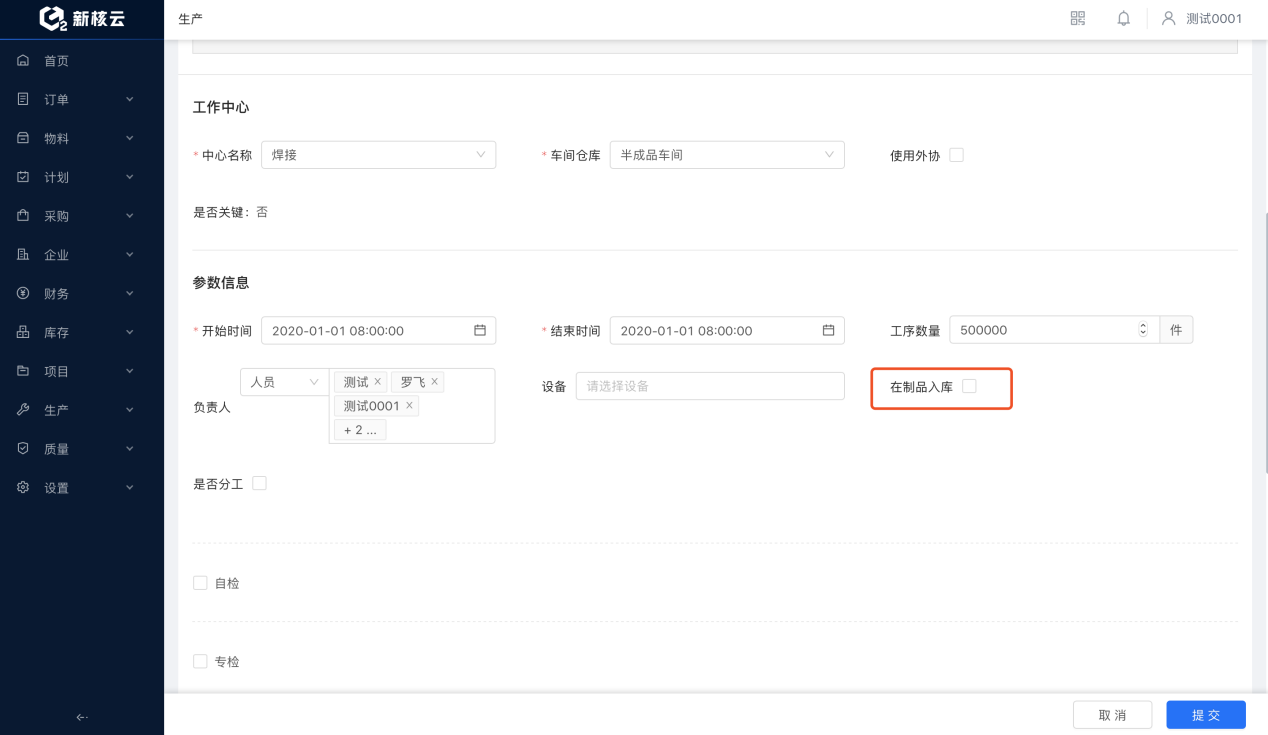Expand the 订单 menu chevron
This screenshot has height=735, width=1268.
click(129, 99)
